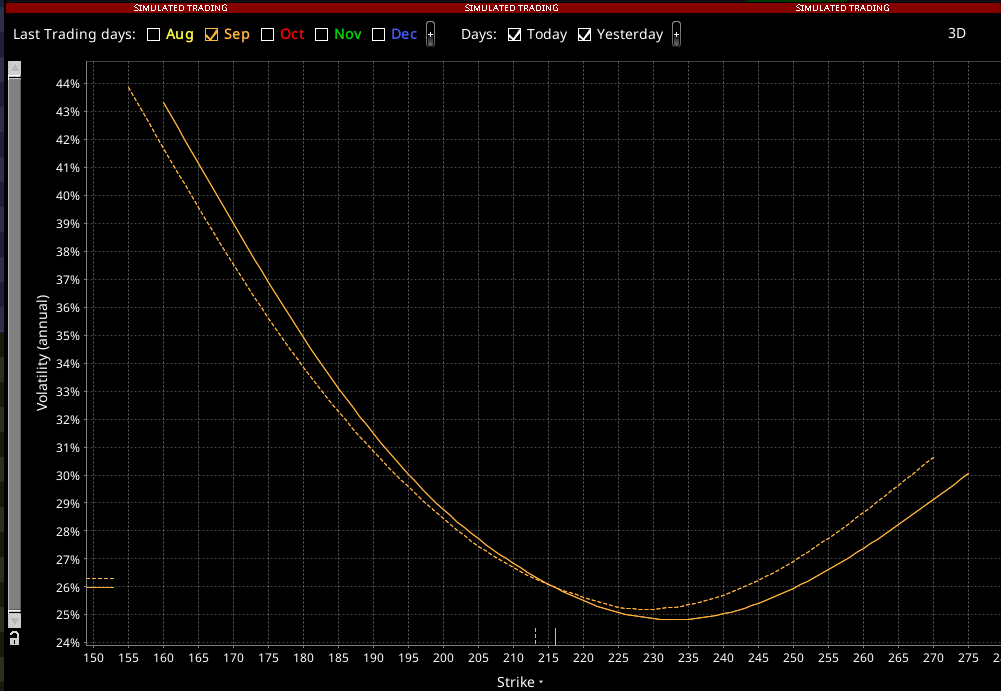Click the 'Last Trading days:' label
This screenshot has width=1001, height=691.
coord(74,34)
